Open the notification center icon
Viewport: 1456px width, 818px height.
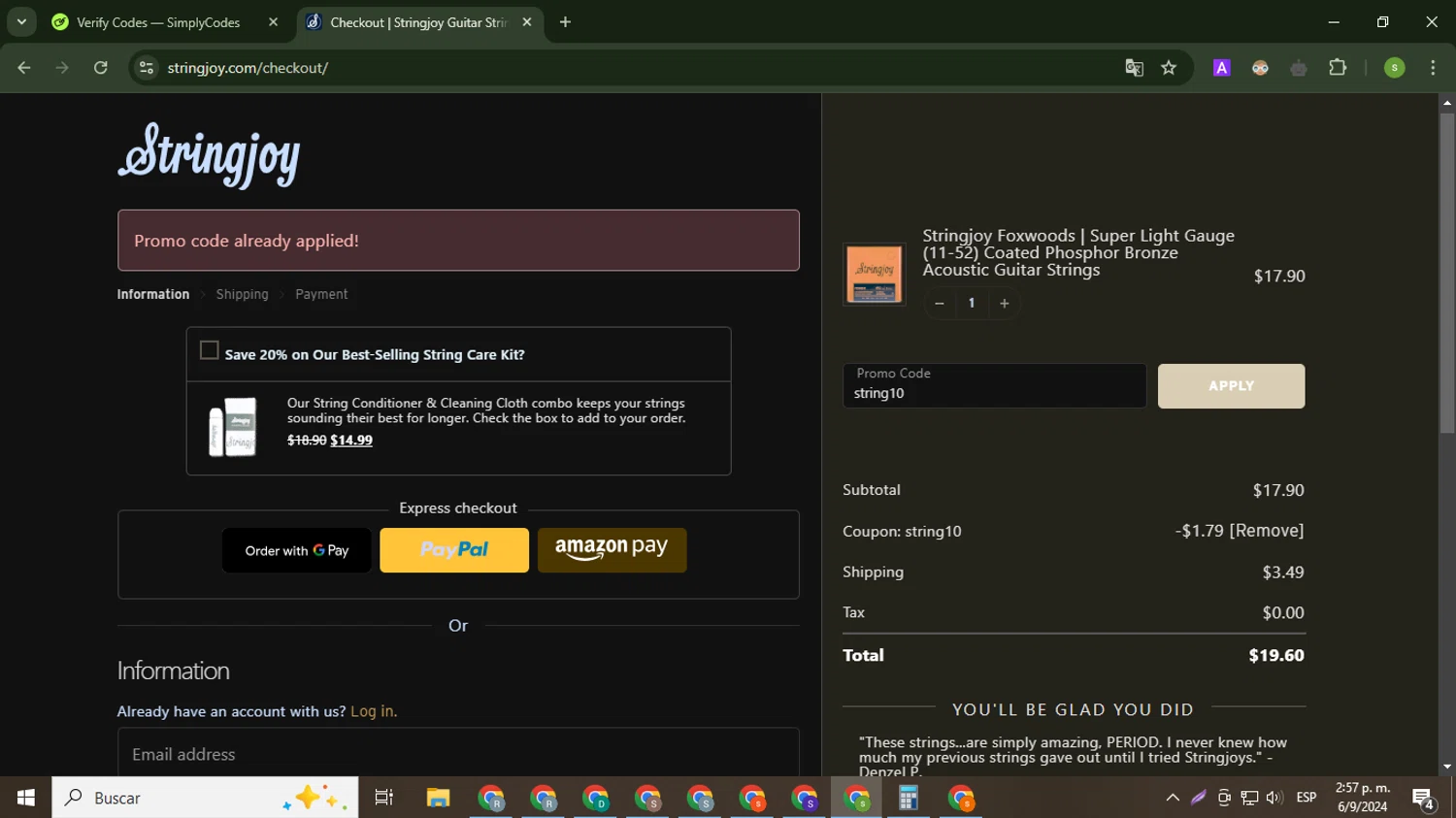1424,799
